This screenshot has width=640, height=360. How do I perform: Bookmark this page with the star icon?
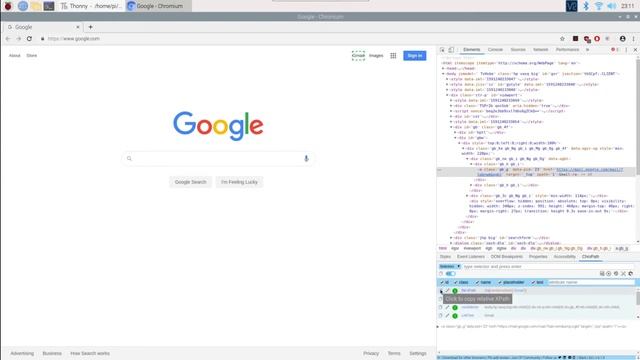point(562,38)
